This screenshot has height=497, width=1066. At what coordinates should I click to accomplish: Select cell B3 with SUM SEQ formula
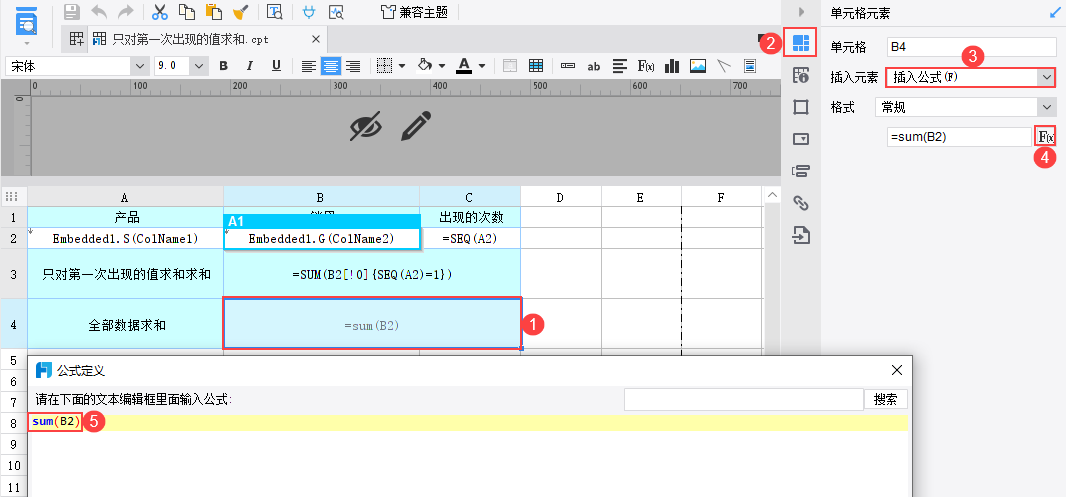(372, 274)
